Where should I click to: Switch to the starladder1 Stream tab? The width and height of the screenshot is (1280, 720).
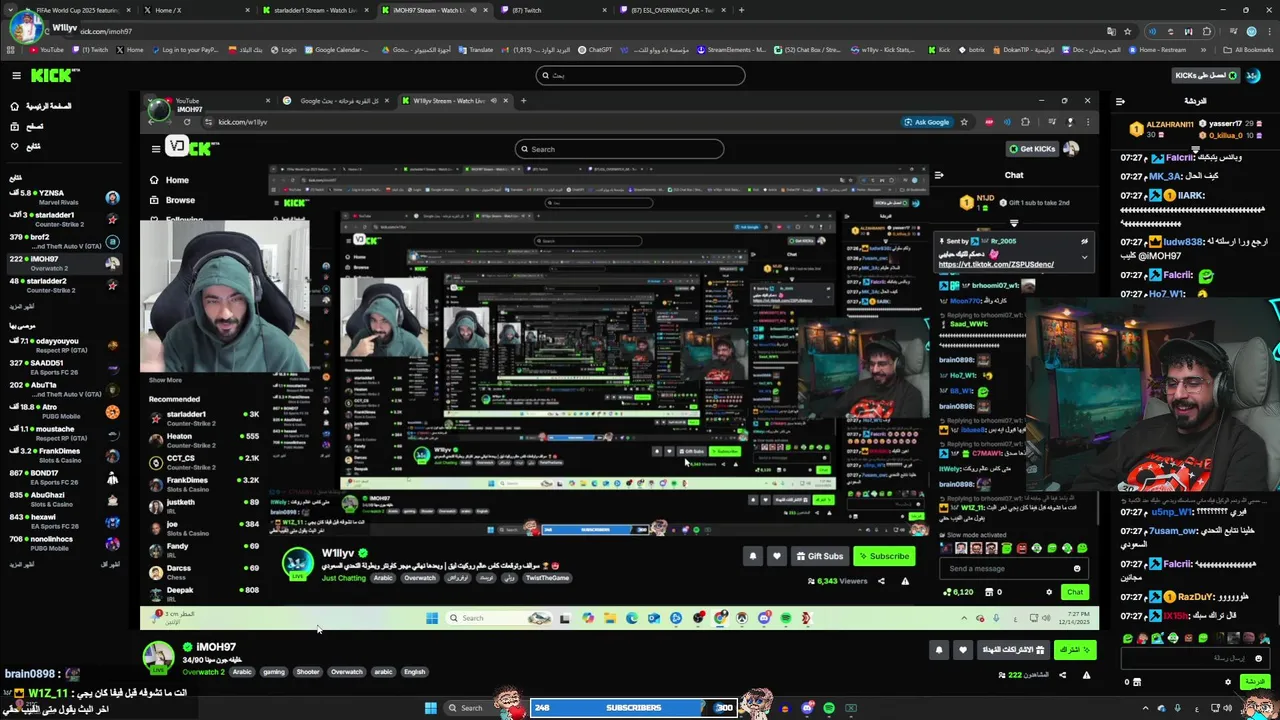coord(316,10)
